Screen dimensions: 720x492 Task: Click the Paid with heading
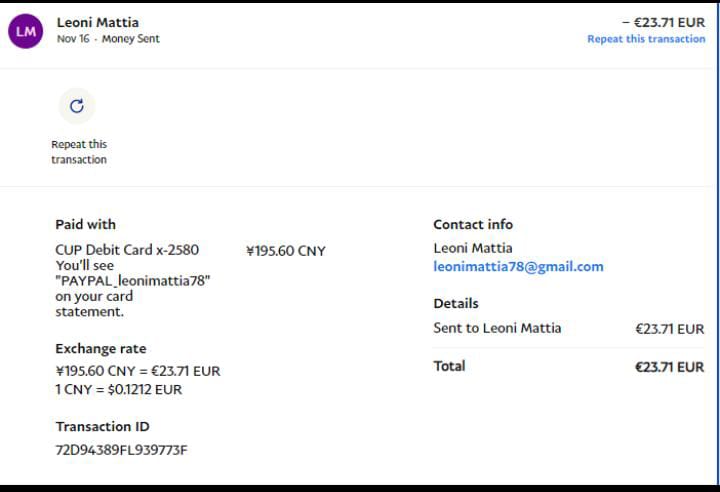(85, 224)
